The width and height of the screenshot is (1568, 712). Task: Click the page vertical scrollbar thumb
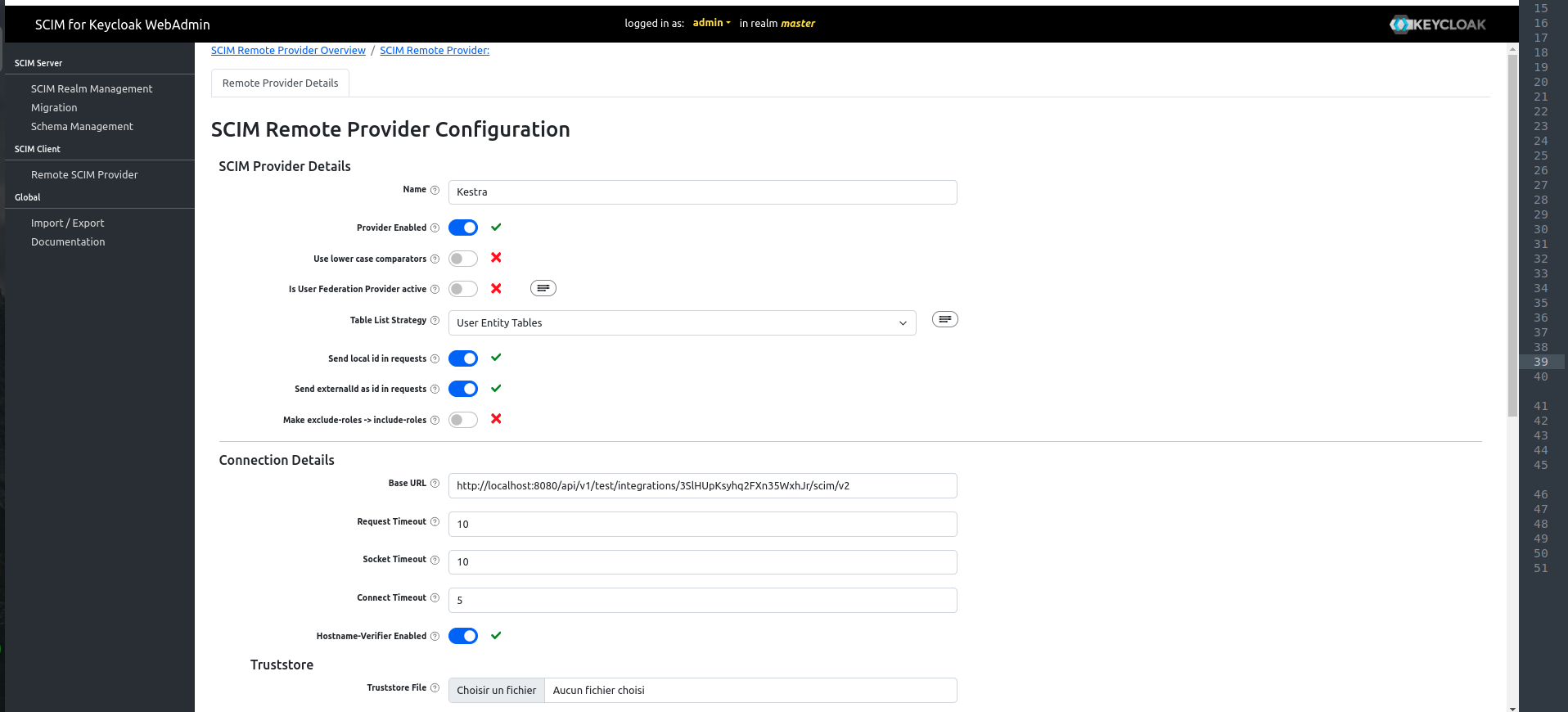1512,229
